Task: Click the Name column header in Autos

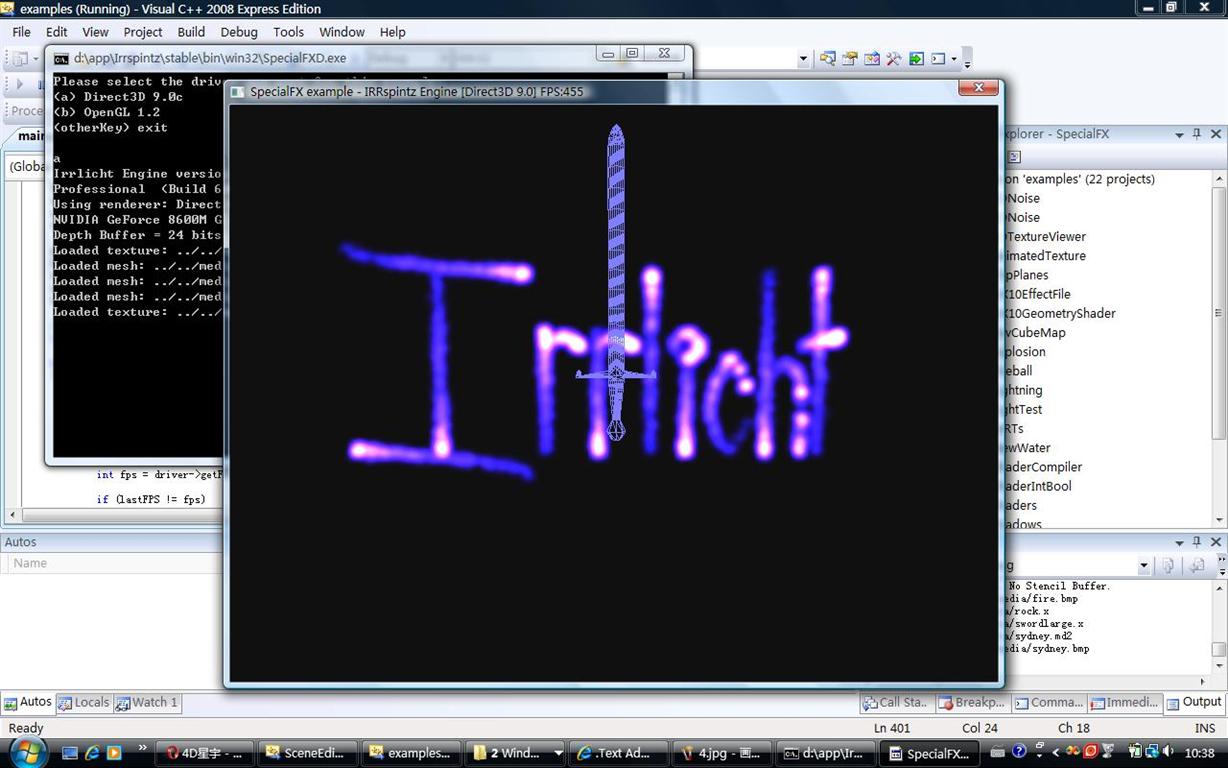Action: click(30, 563)
